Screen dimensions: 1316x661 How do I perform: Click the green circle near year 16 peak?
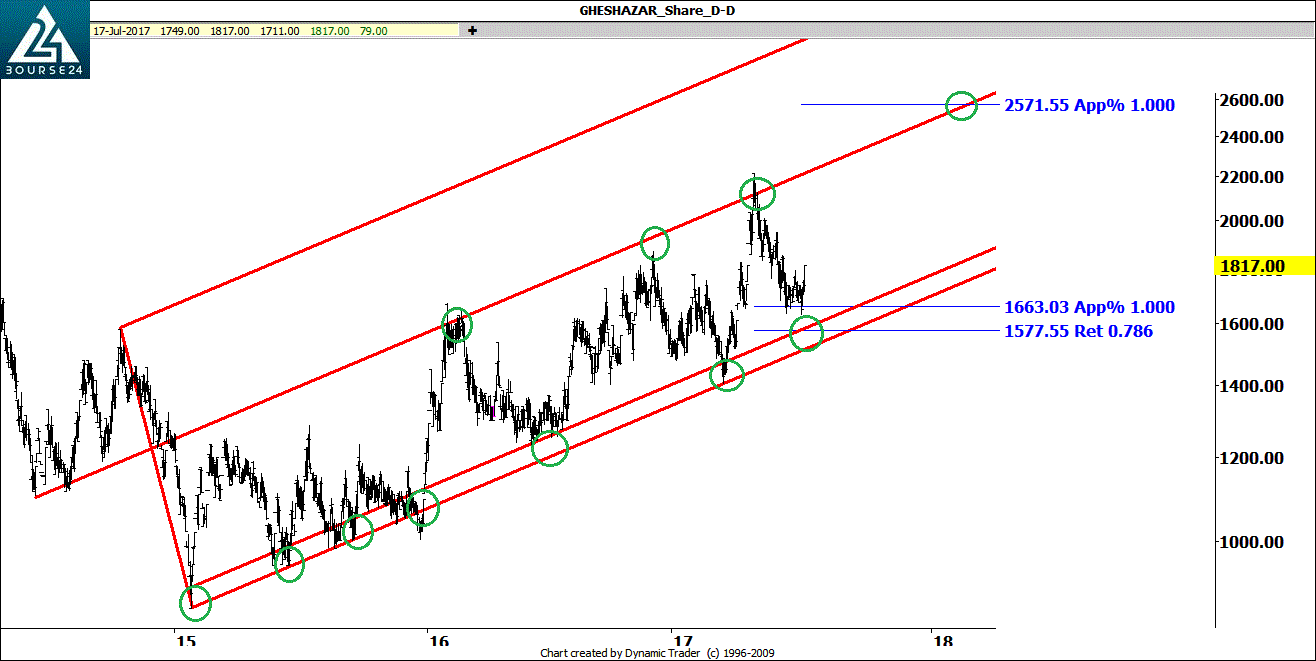[x=456, y=325]
